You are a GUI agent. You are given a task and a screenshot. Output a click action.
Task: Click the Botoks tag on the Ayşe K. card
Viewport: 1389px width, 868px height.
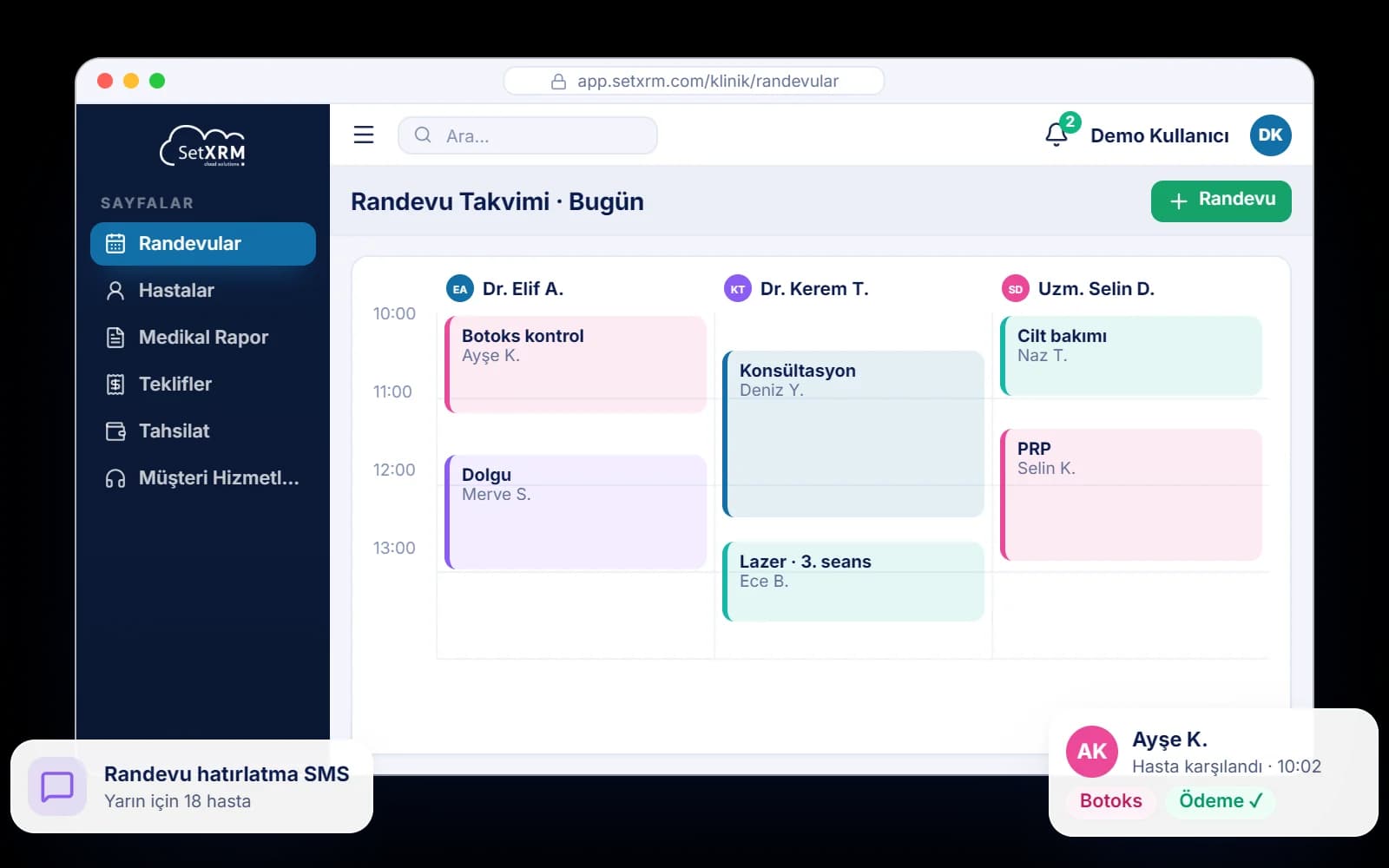point(1110,801)
